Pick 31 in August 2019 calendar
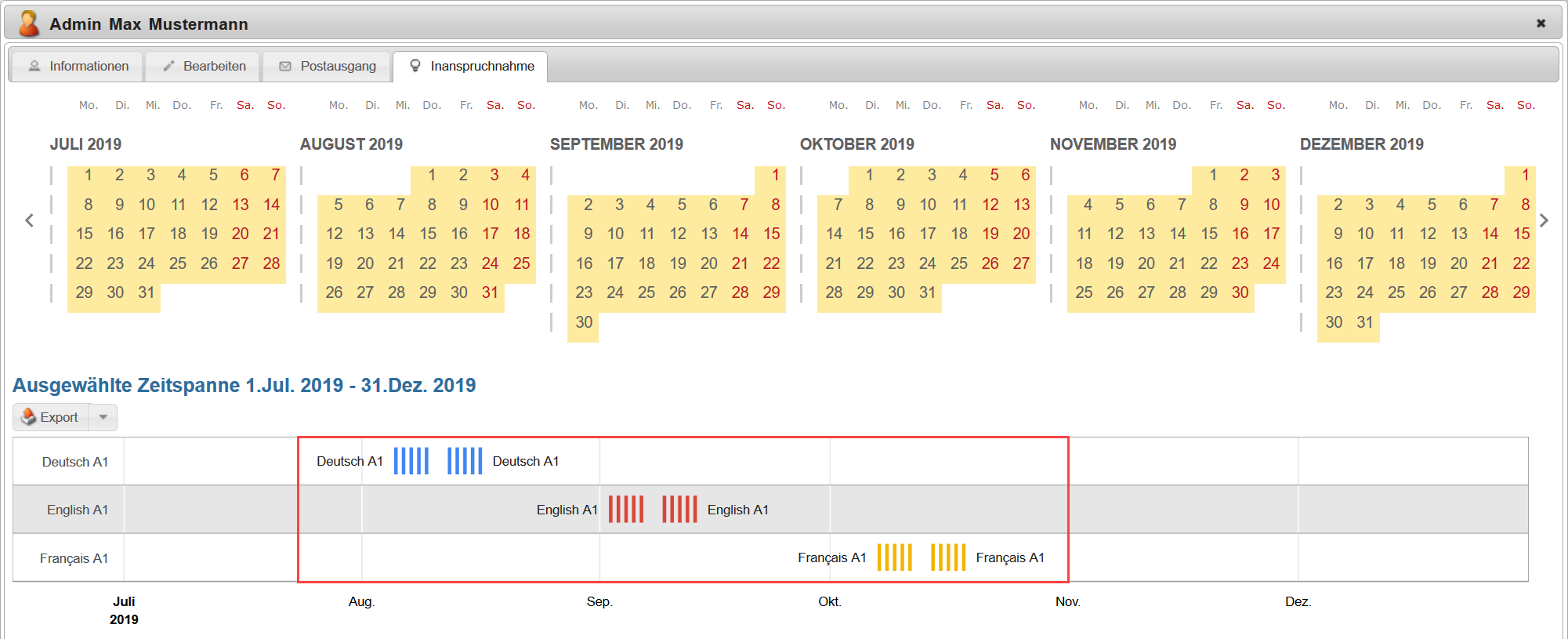Viewport: 1568px width, 639px height. click(x=490, y=292)
